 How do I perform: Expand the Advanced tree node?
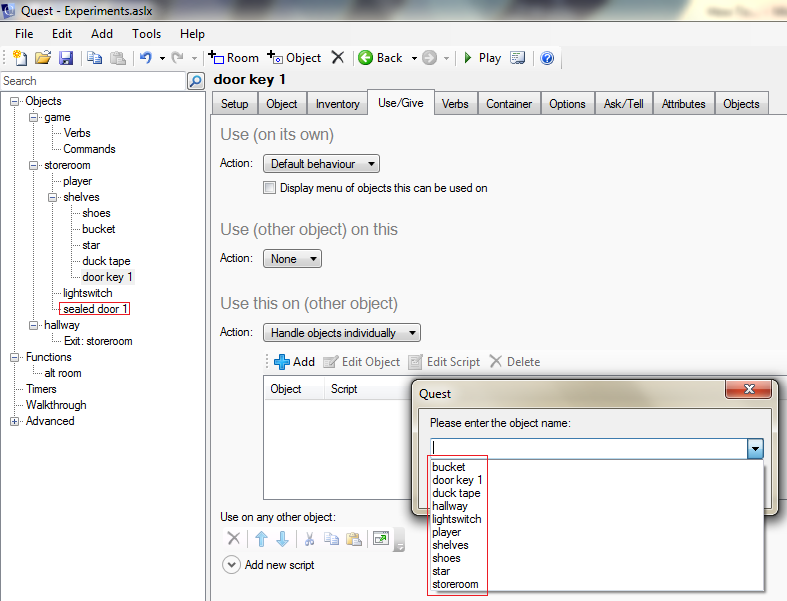15,421
